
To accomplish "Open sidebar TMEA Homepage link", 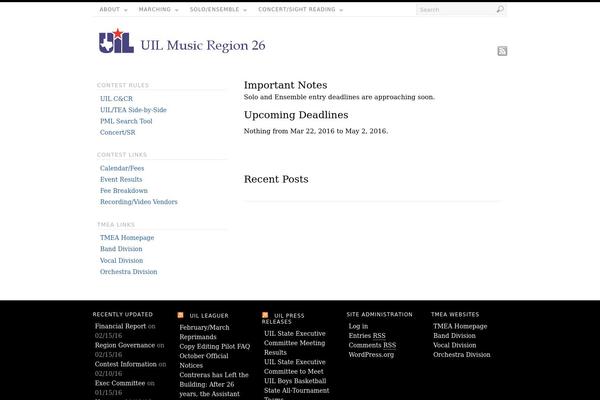I will tap(127, 238).
